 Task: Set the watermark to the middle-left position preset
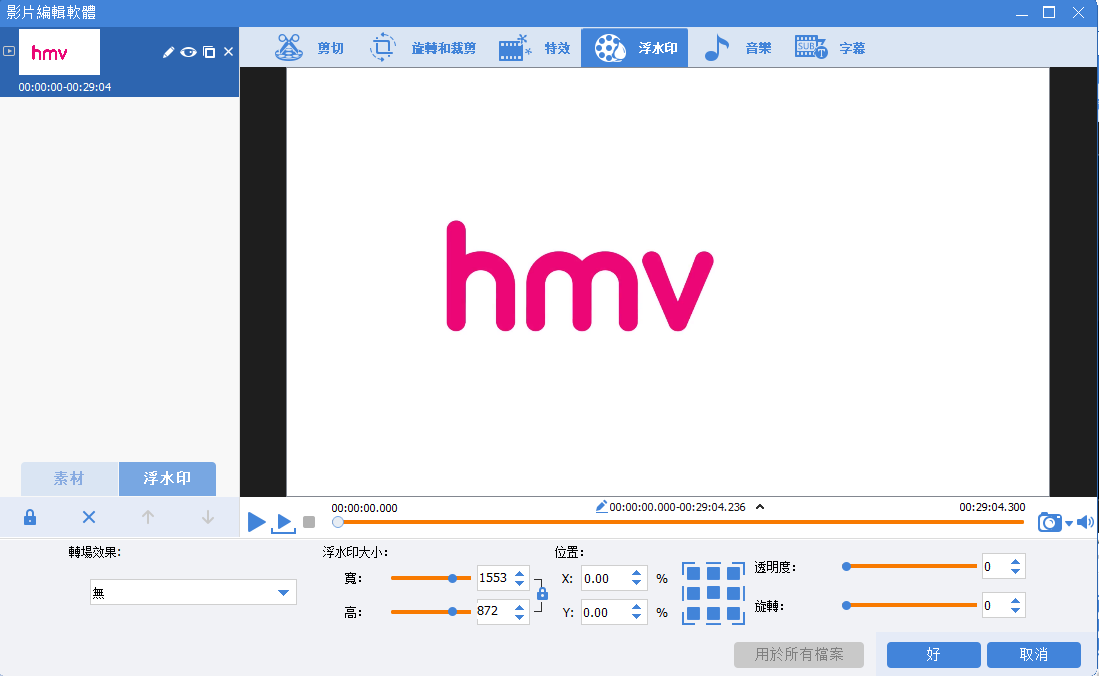coord(692,593)
